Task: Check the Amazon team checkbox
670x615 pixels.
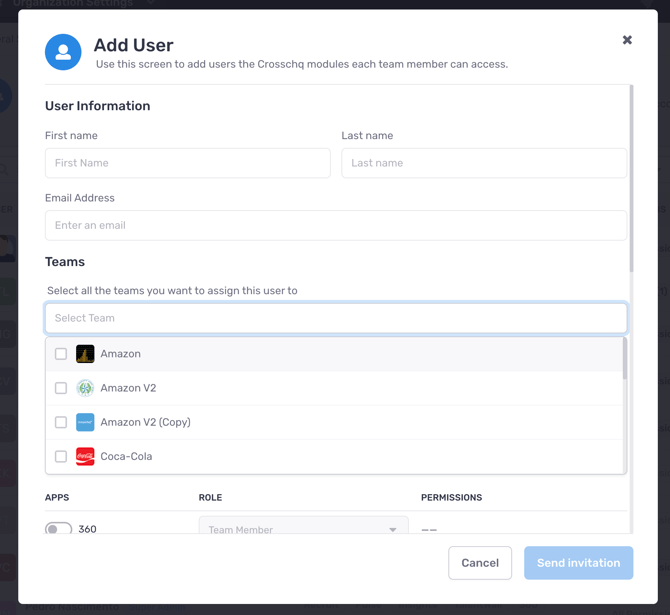Action: coord(61,354)
